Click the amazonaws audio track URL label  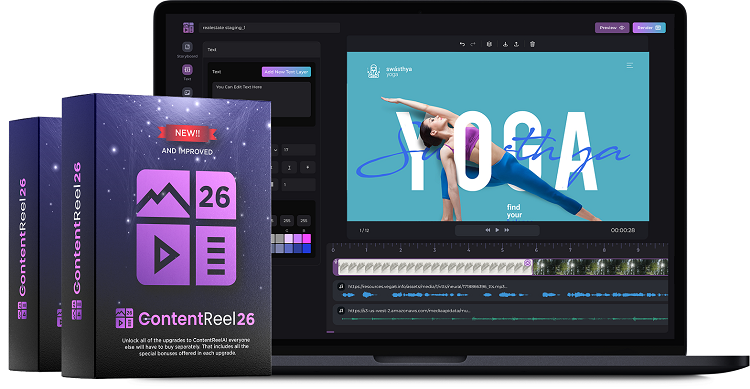click(409, 311)
